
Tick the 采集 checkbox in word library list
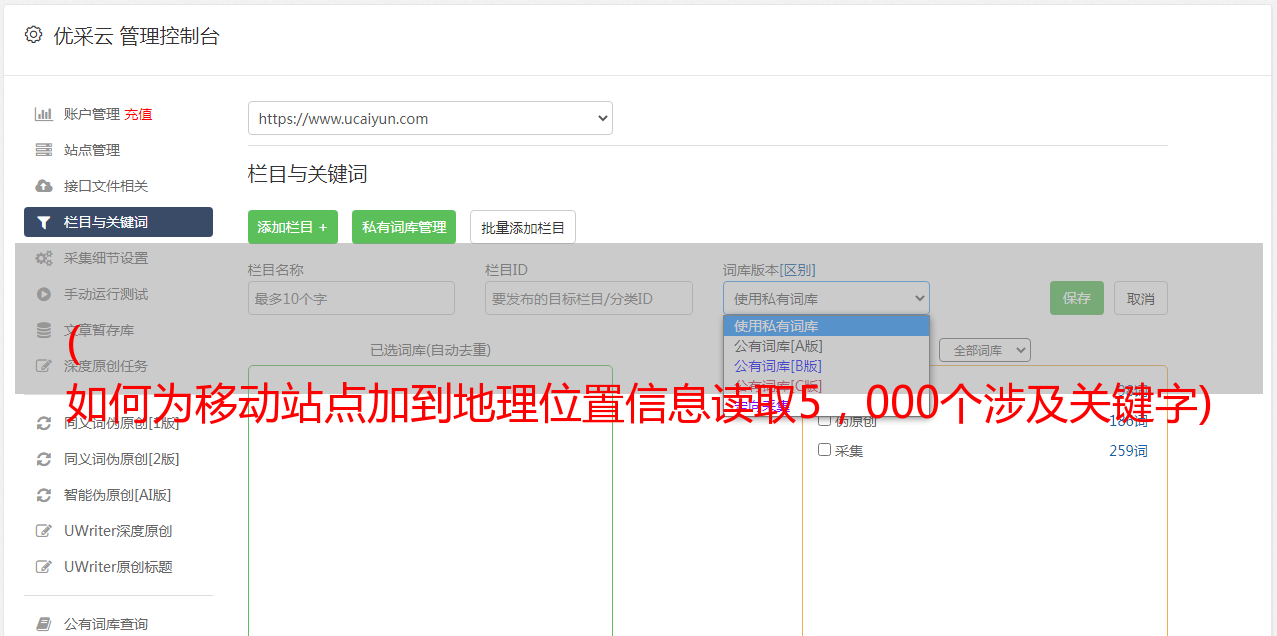(x=825, y=450)
